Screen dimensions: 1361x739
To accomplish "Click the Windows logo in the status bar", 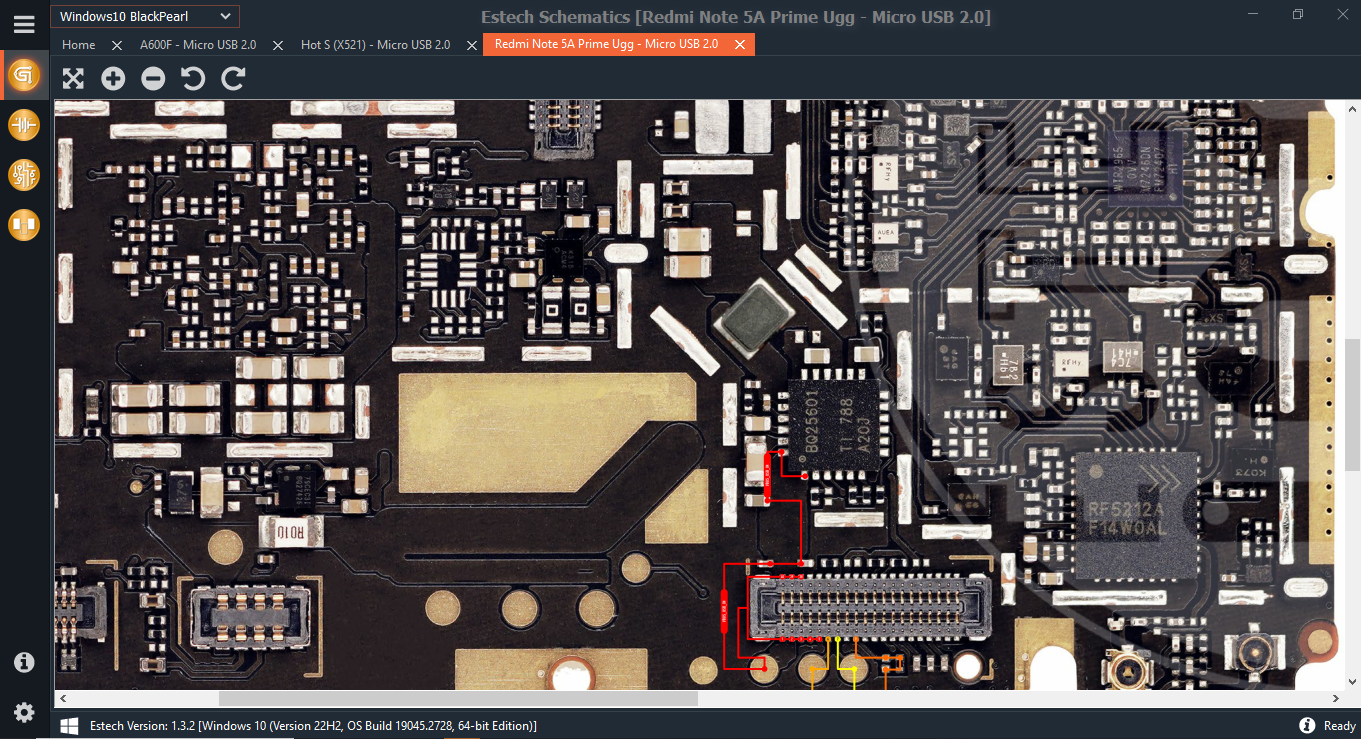I will (70, 725).
